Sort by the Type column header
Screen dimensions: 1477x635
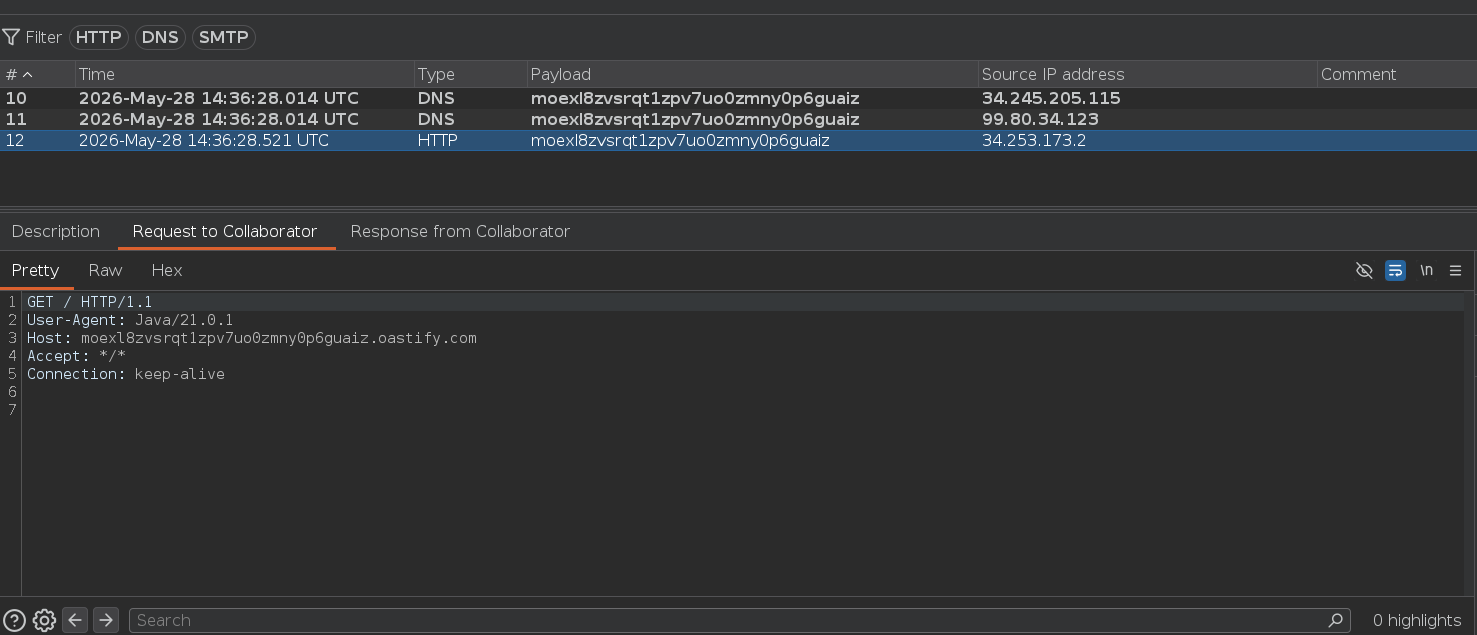[x=470, y=74]
